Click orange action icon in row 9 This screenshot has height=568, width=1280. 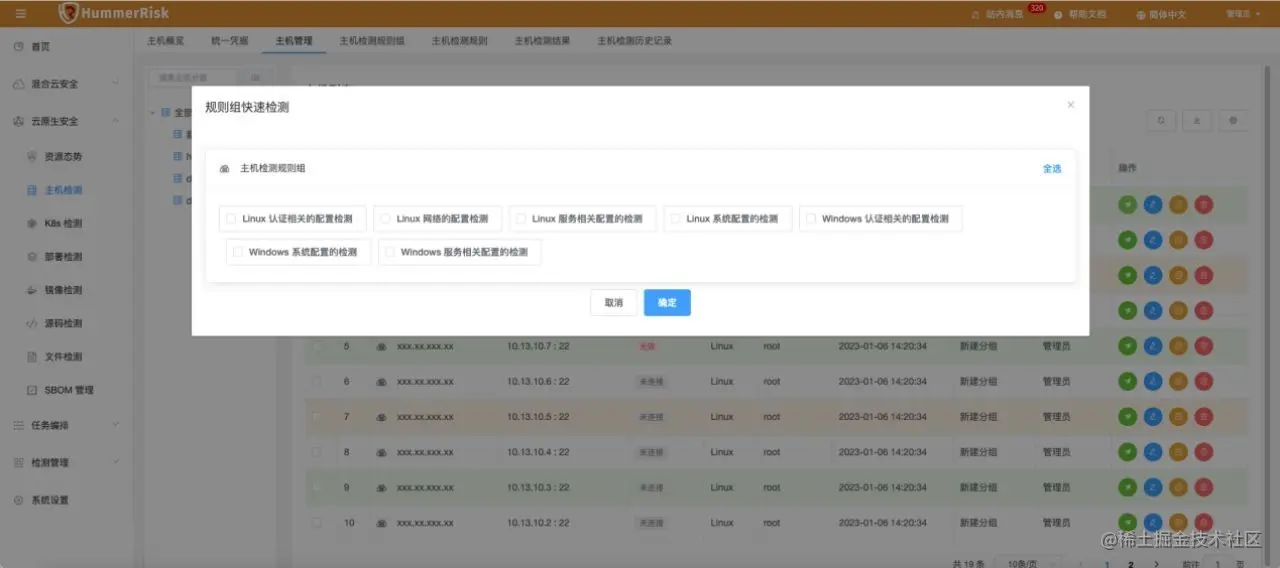(x=1178, y=487)
